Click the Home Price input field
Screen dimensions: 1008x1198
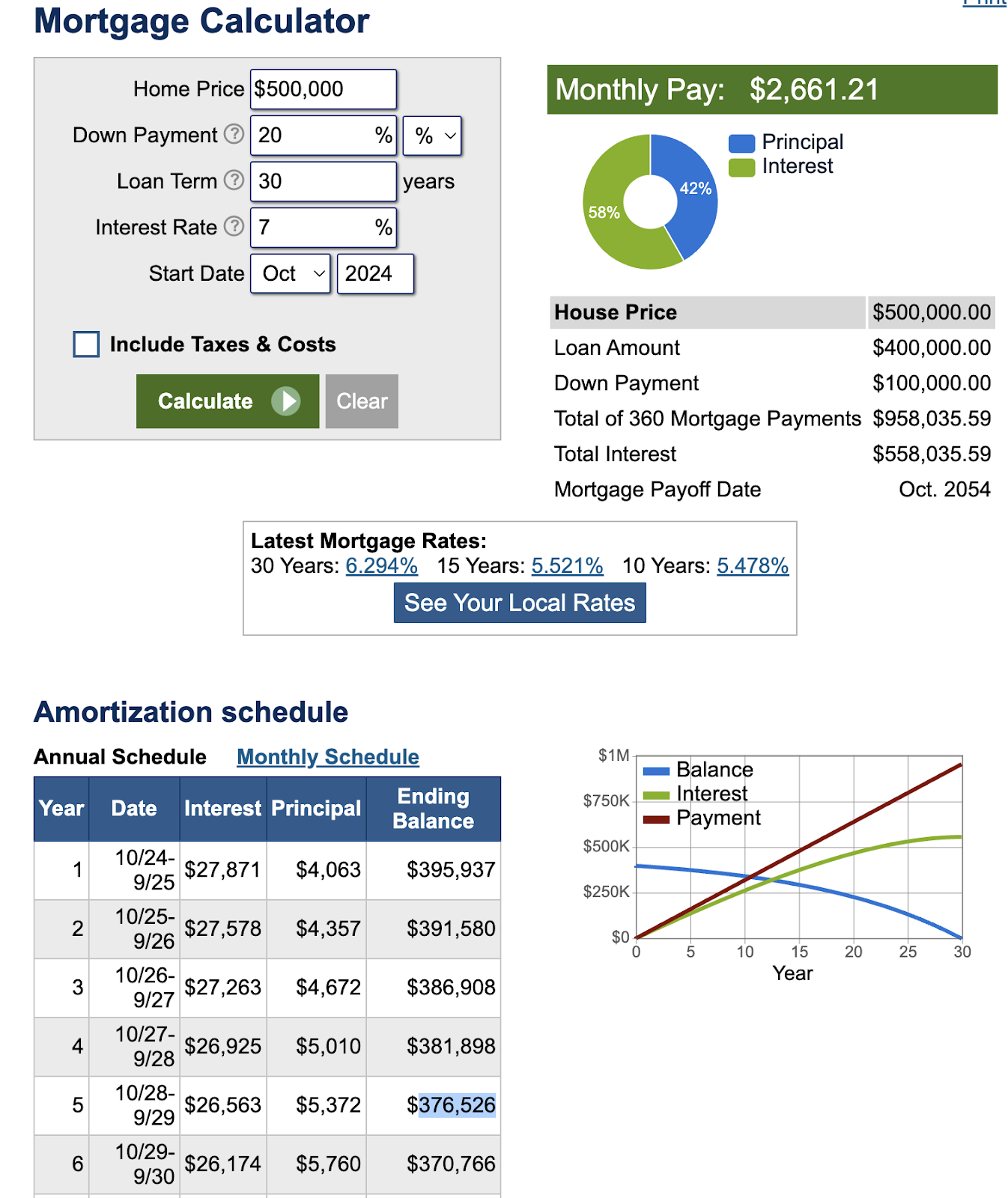point(323,89)
